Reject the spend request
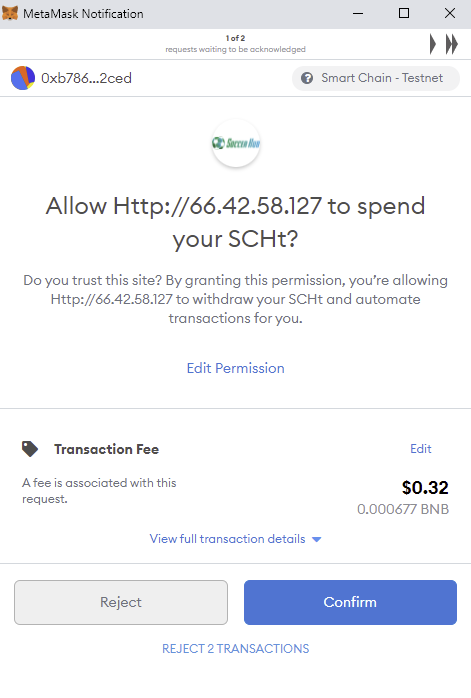This screenshot has width=471, height=698. tap(121, 602)
